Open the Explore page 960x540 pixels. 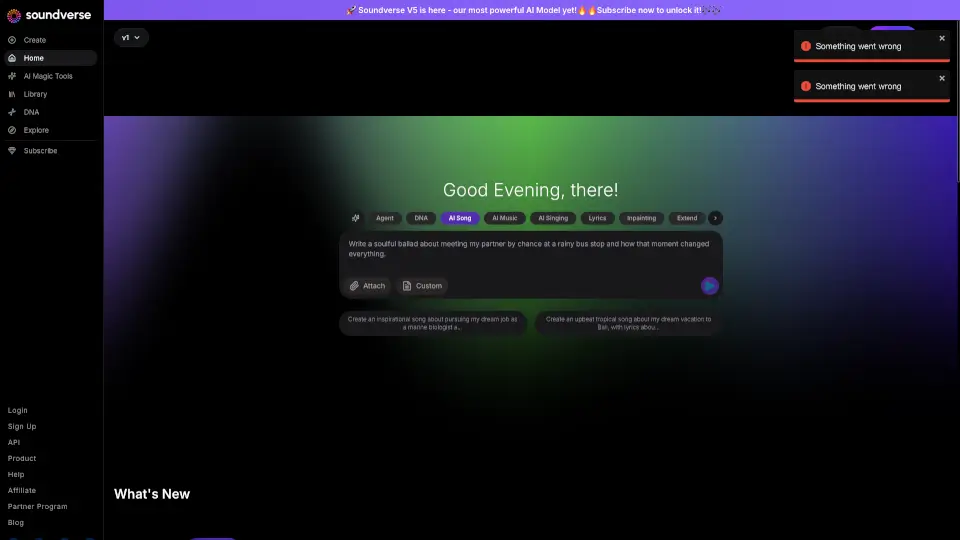[50, 130]
